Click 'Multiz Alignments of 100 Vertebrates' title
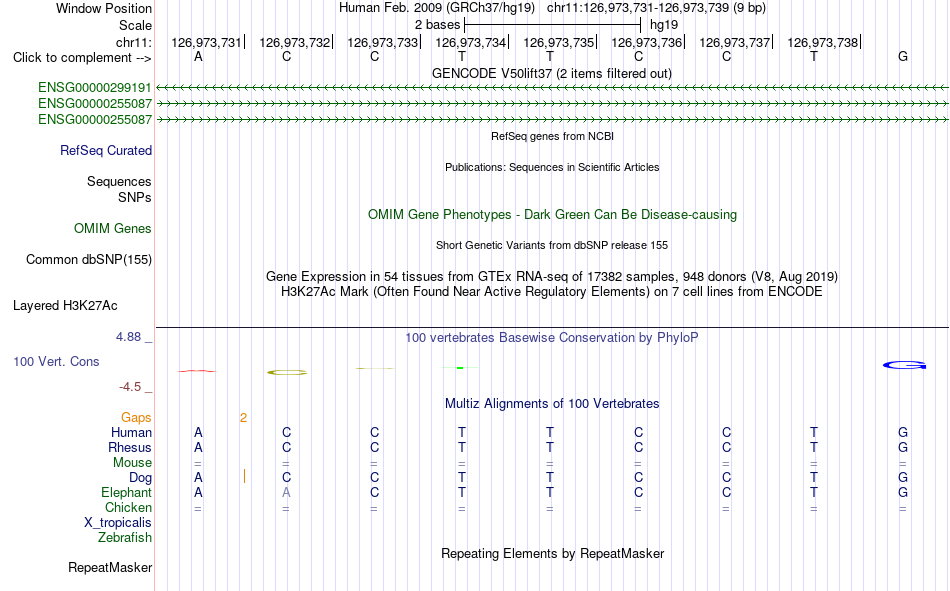The image size is (950, 591). [552, 404]
